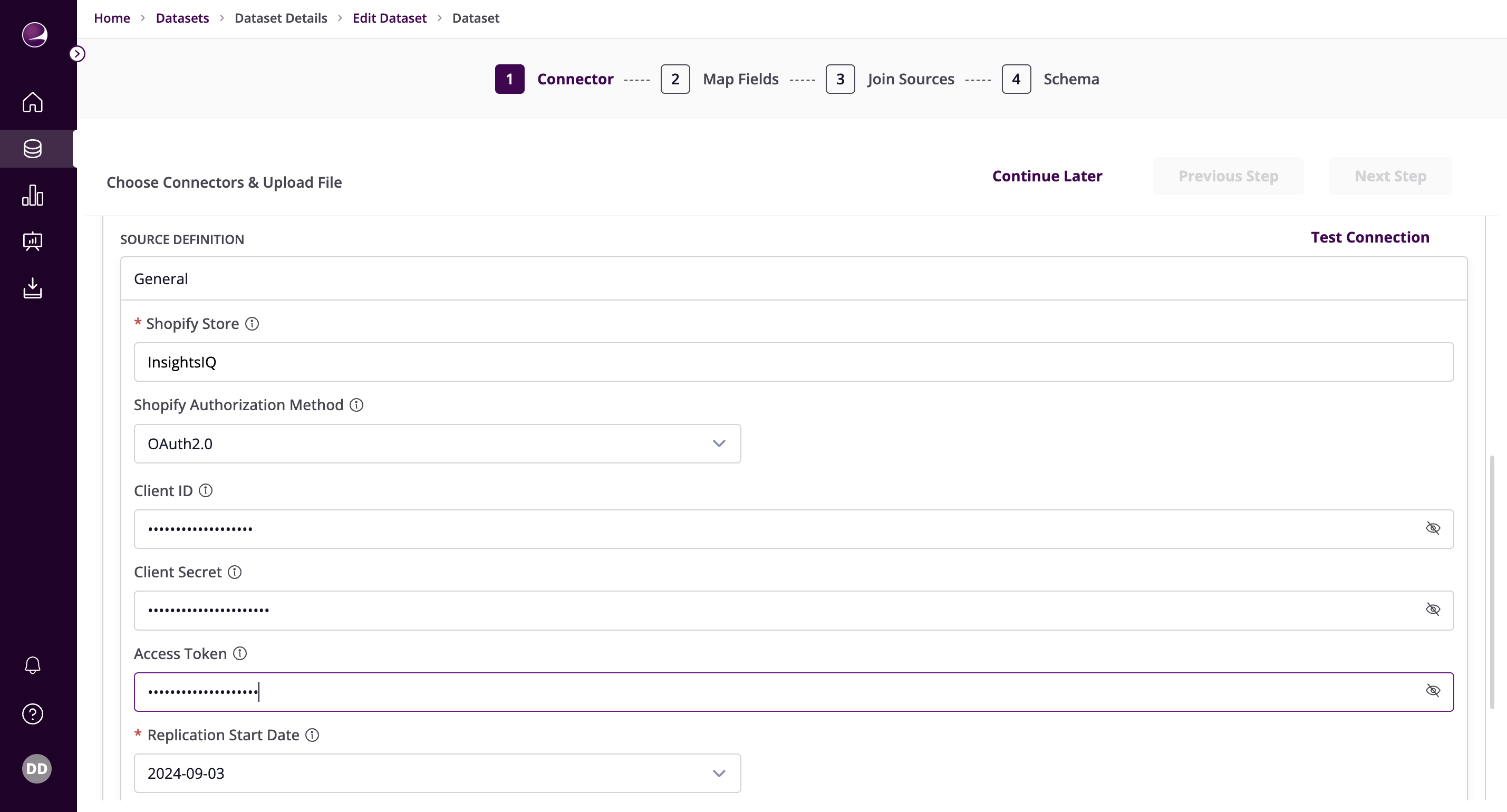Screen dimensions: 1507x812
Task: Unhide the Access Token value
Action: coord(1433,690)
